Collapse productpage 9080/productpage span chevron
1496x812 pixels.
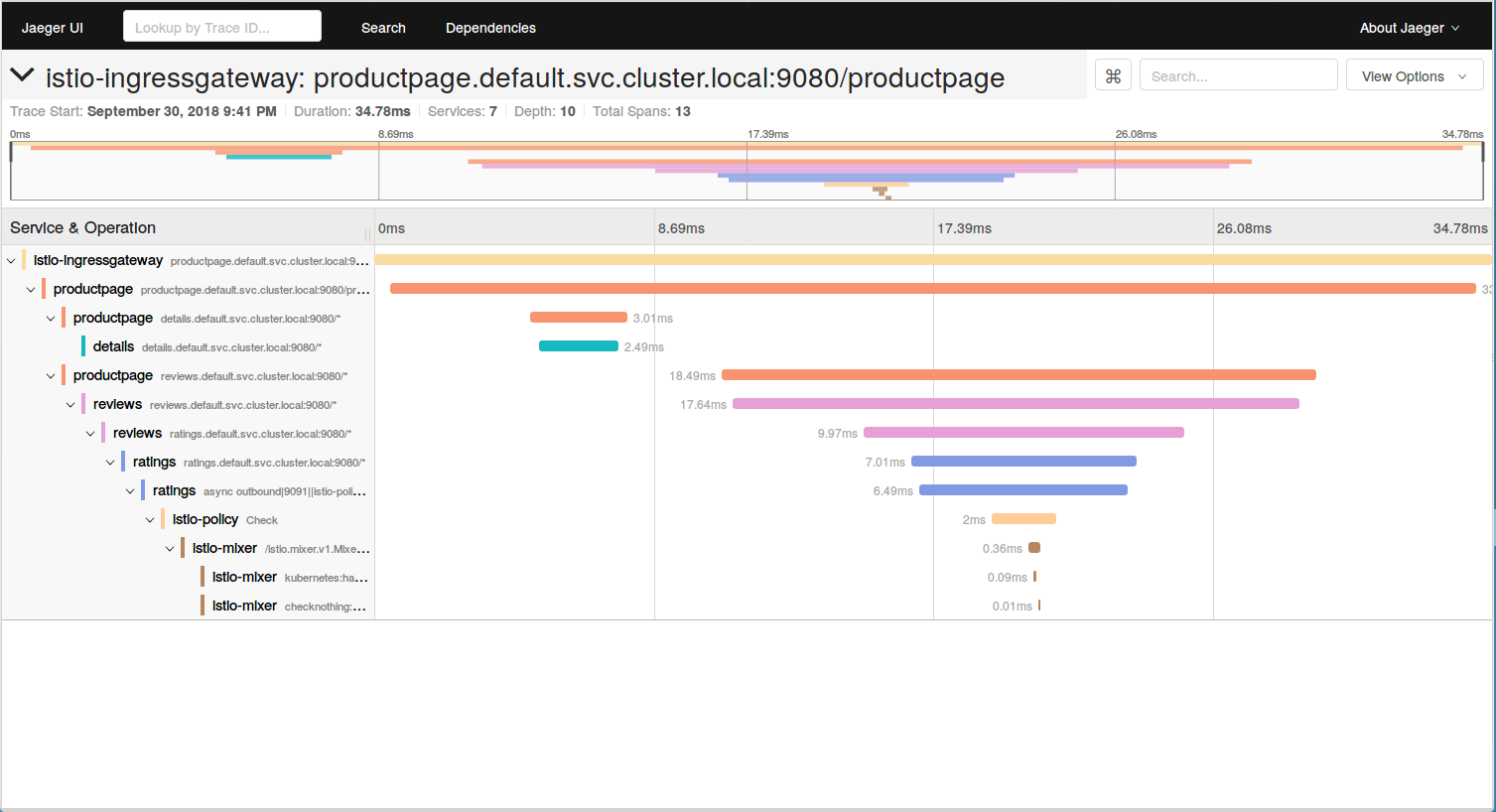click(31, 290)
